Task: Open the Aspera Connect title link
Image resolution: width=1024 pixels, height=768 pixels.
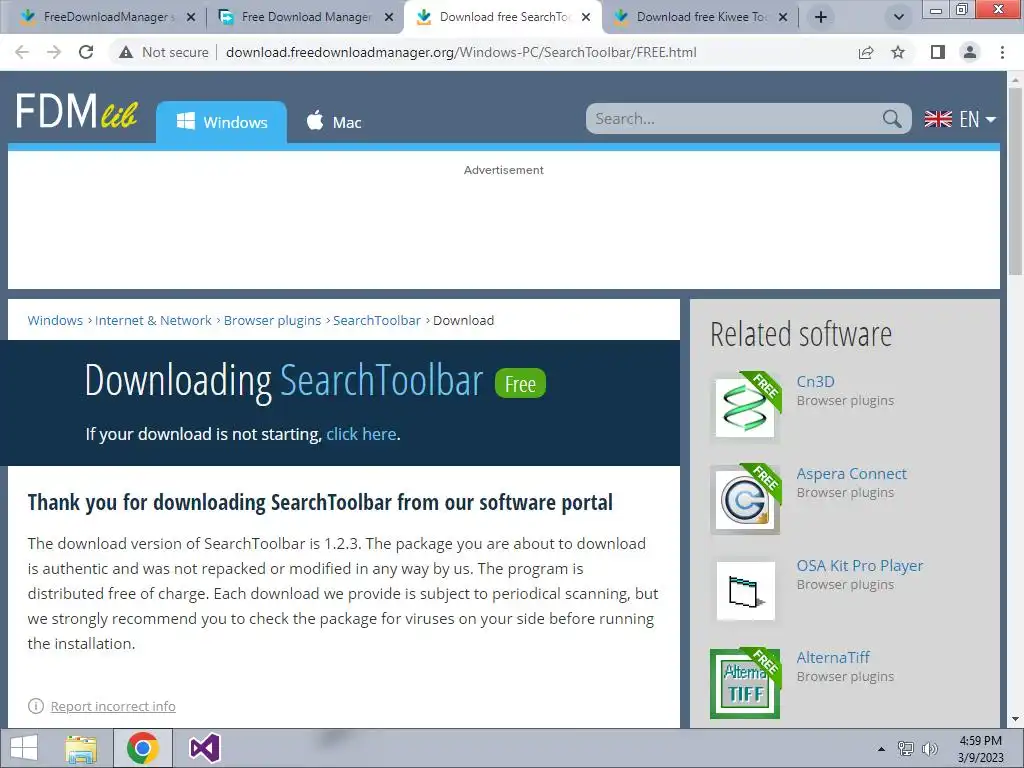Action: [852, 473]
